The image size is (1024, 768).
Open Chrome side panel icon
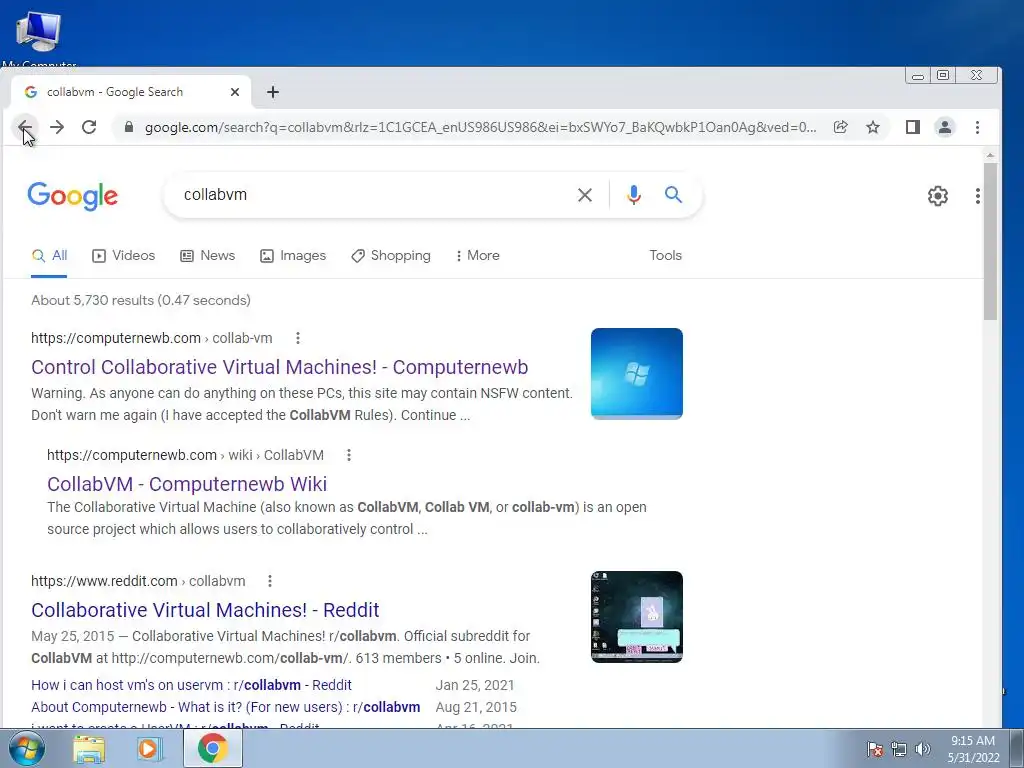point(913,127)
